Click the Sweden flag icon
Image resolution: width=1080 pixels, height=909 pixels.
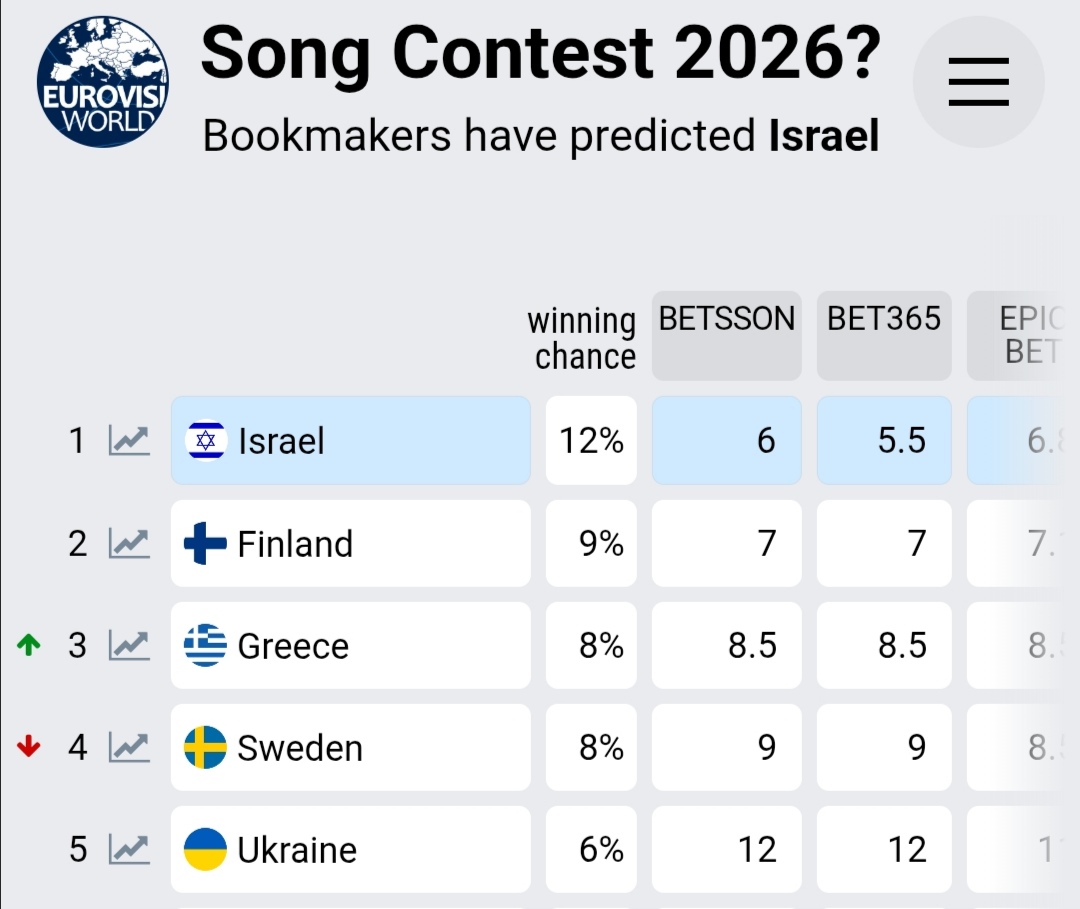206,747
